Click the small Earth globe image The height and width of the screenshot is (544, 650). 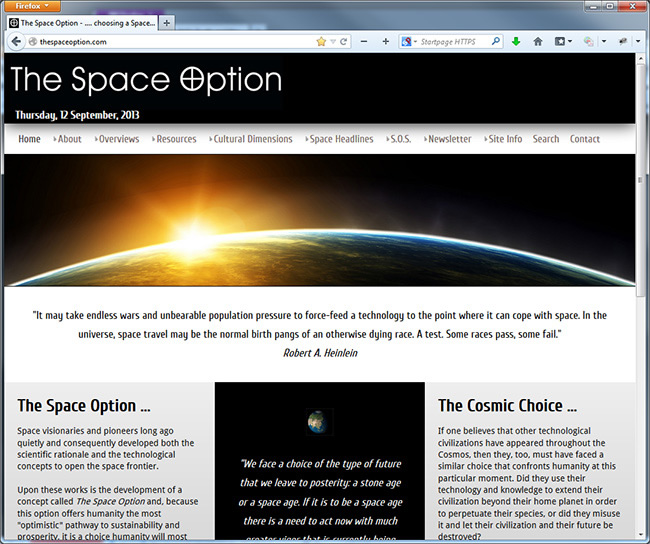pyautogui.click(x=319, y=422)
